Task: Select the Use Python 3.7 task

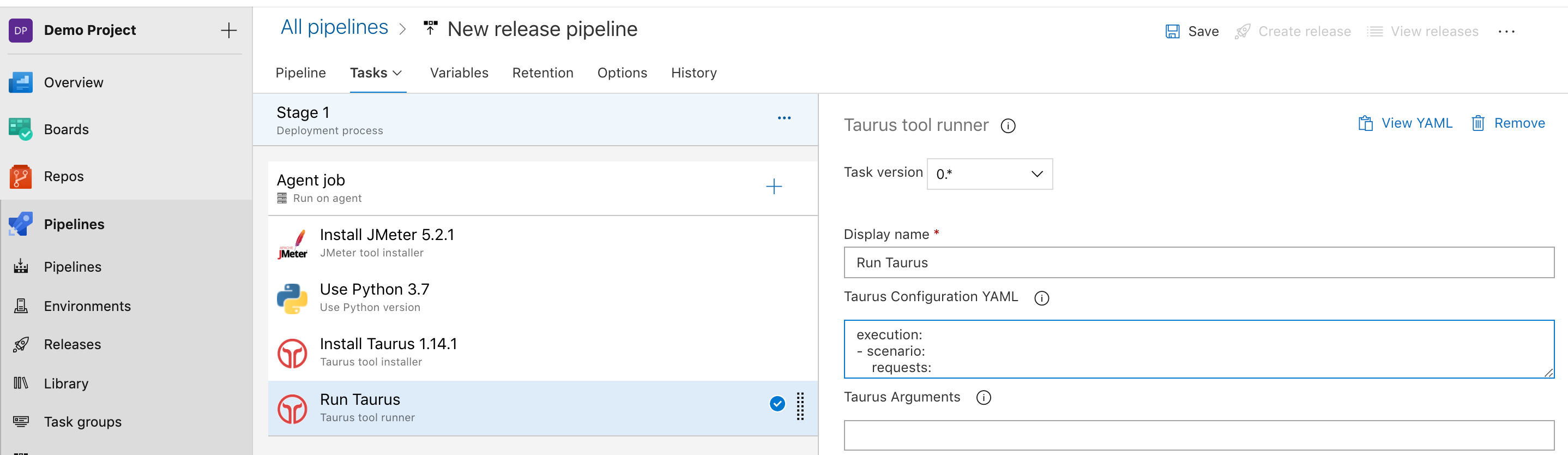Action: [542, 298]
